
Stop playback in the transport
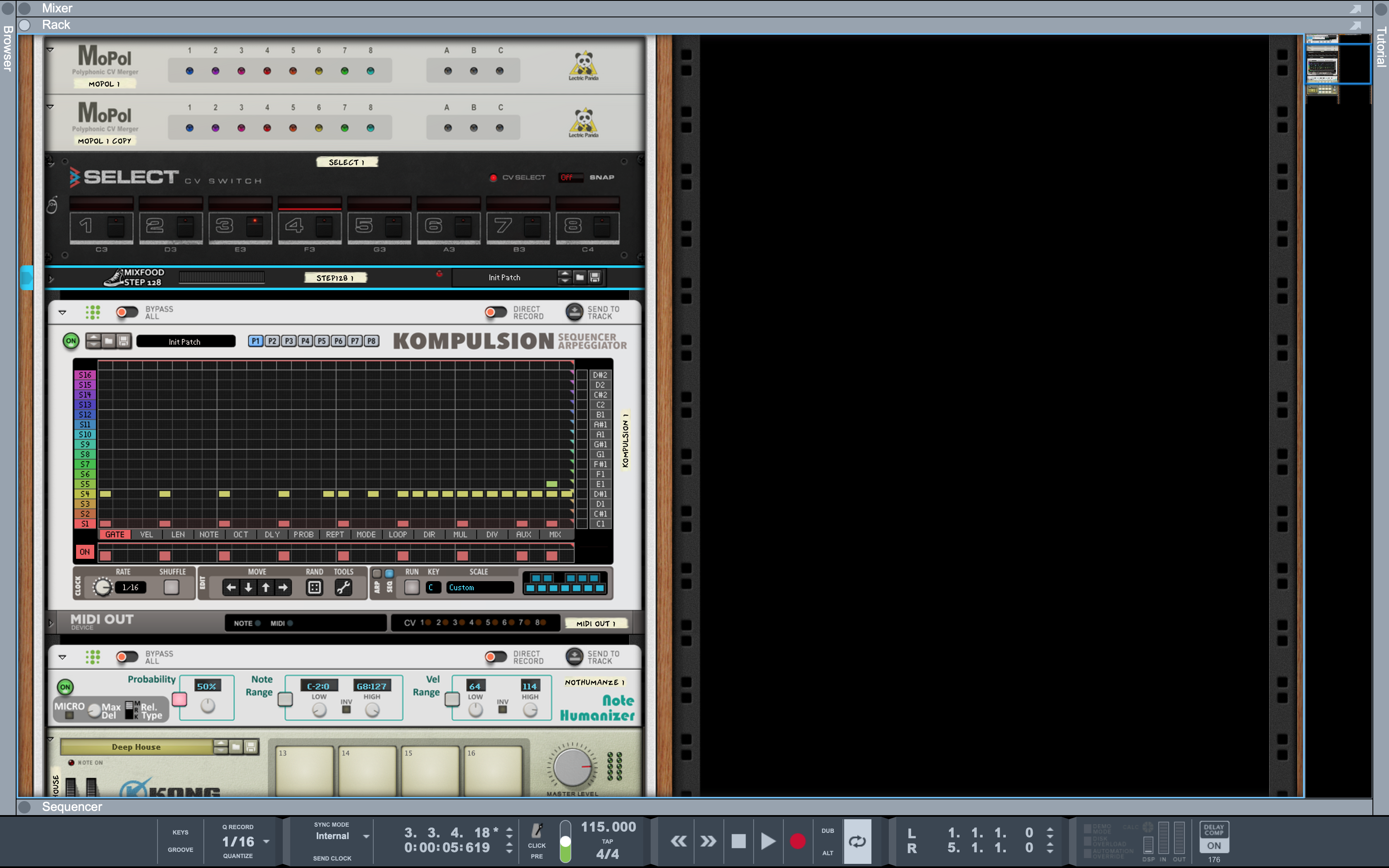click(x=738, y=841)
